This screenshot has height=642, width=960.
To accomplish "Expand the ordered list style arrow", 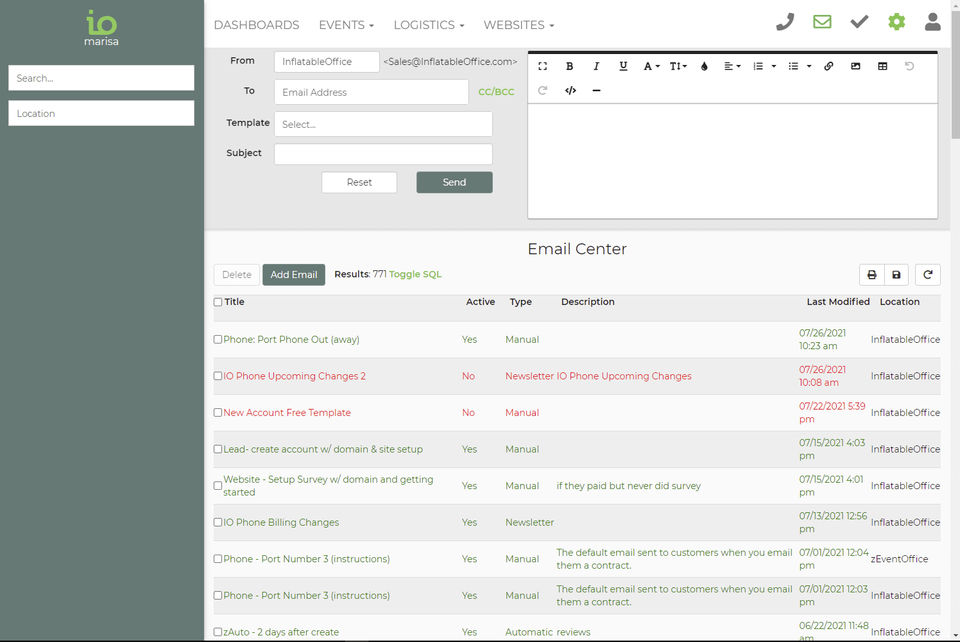I will click(x=774, y=66).
